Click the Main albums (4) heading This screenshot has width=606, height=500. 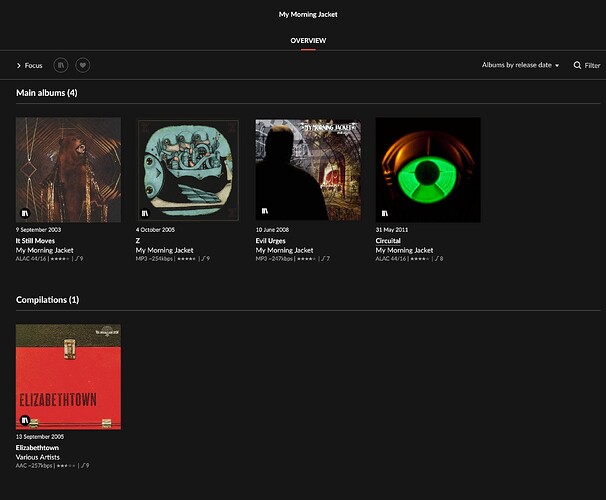click(47, 93)
